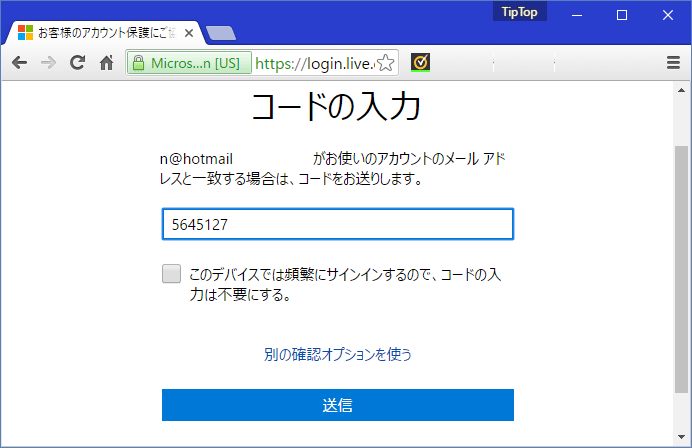Click the browser forward arrow
This screenshot has height=448, width=692.
[48, 63]
